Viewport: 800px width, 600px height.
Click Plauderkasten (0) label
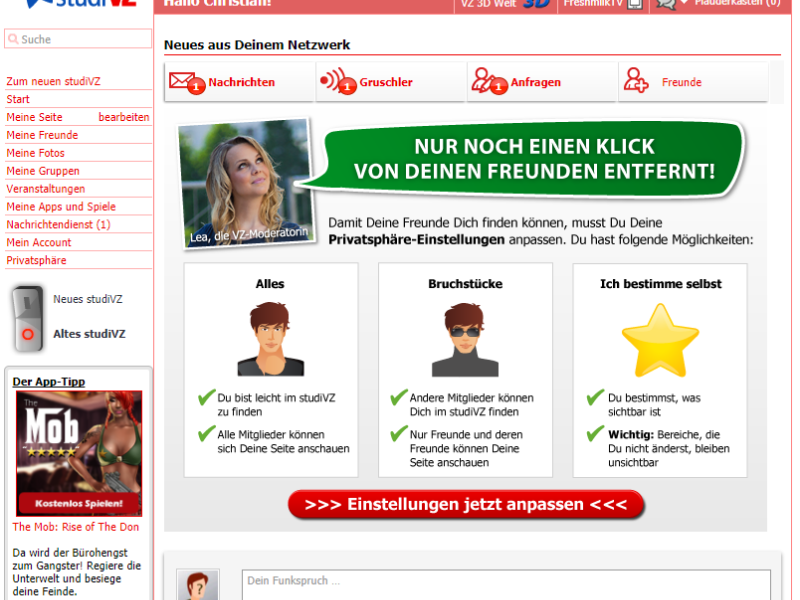[x=738, y=3]
